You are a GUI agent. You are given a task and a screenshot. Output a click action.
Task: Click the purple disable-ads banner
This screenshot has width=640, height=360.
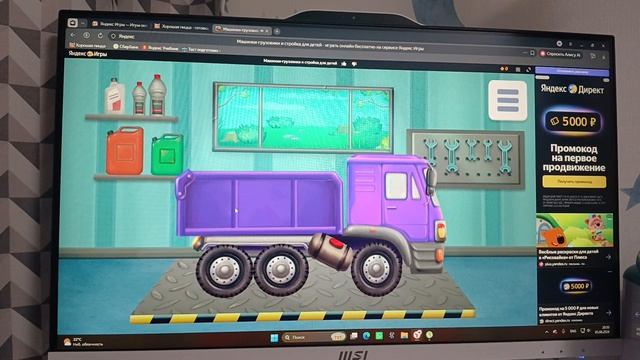[572, 71]
